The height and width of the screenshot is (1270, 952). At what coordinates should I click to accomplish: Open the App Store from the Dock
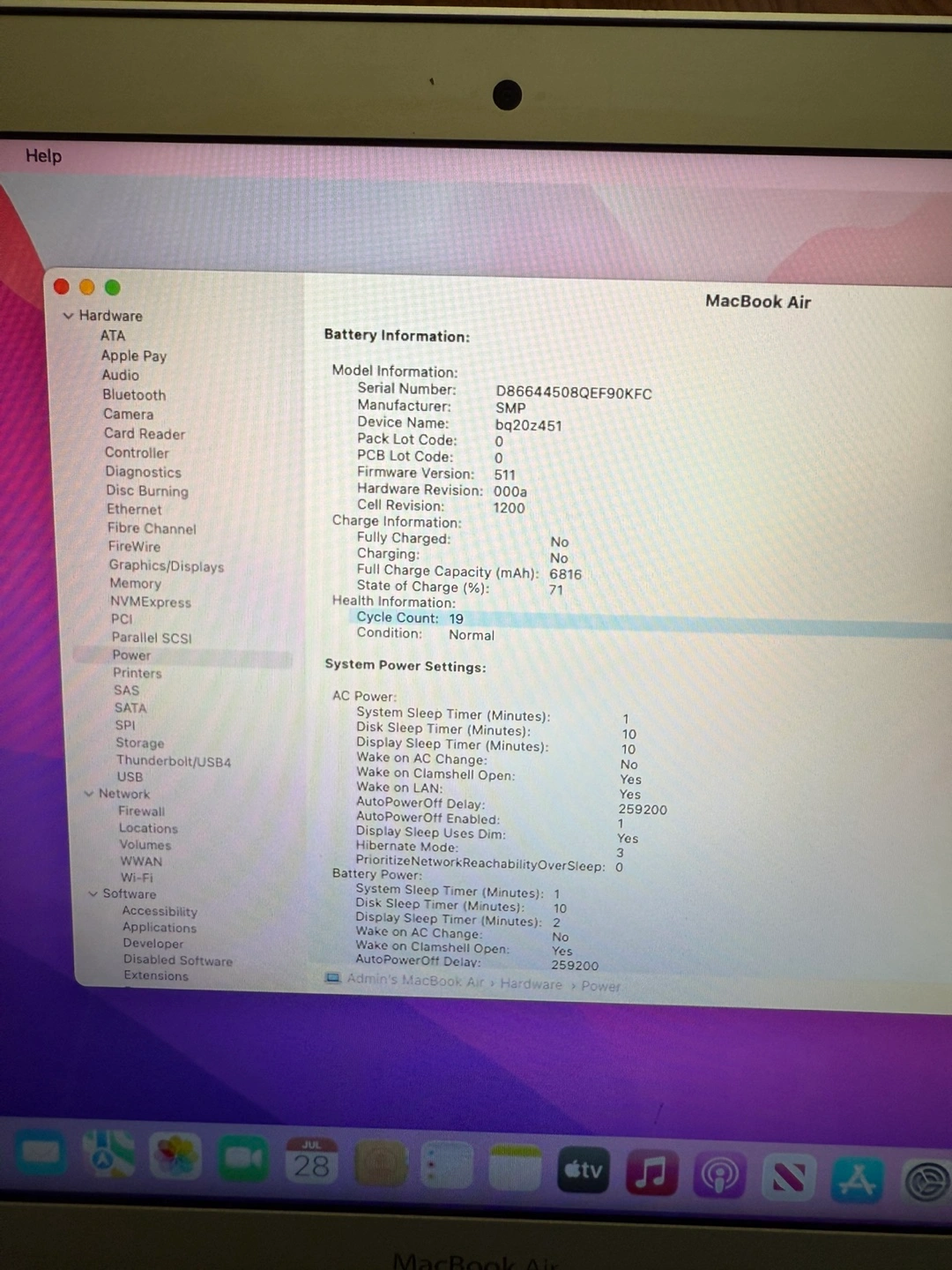(857, 1178)
